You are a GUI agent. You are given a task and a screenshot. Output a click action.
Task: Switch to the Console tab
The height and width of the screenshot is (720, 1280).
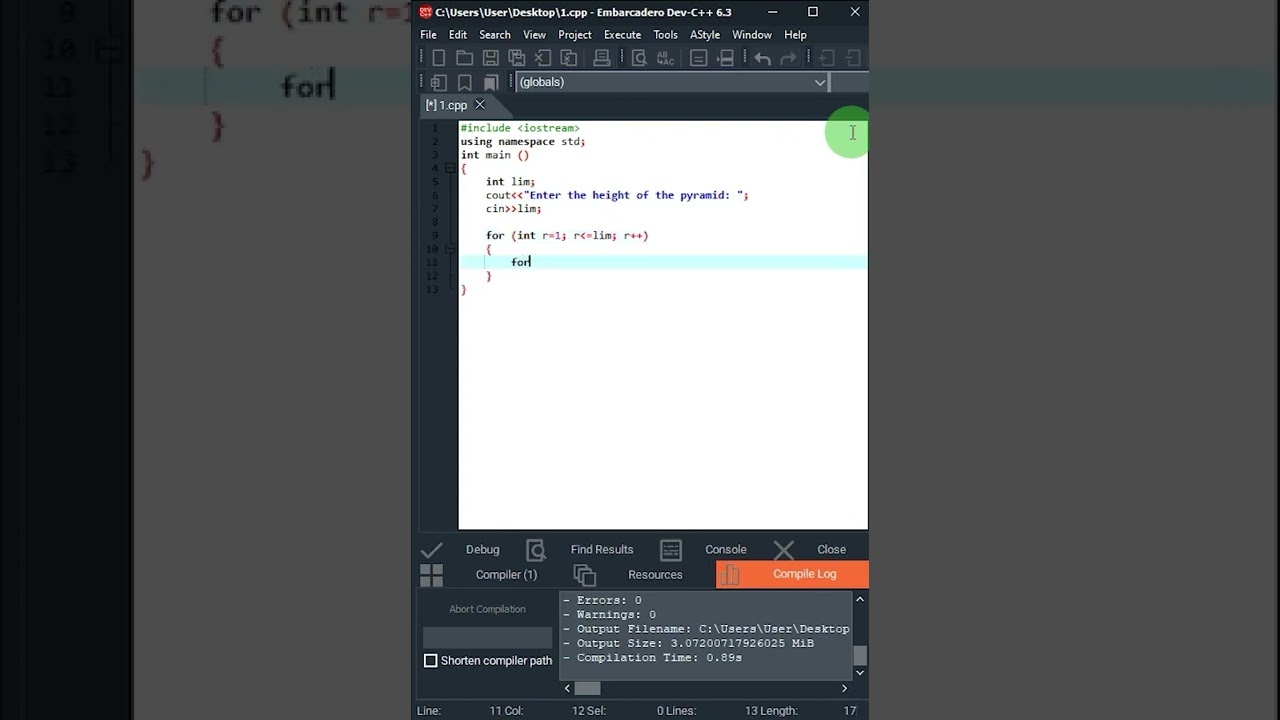click(x=726, y=549)
